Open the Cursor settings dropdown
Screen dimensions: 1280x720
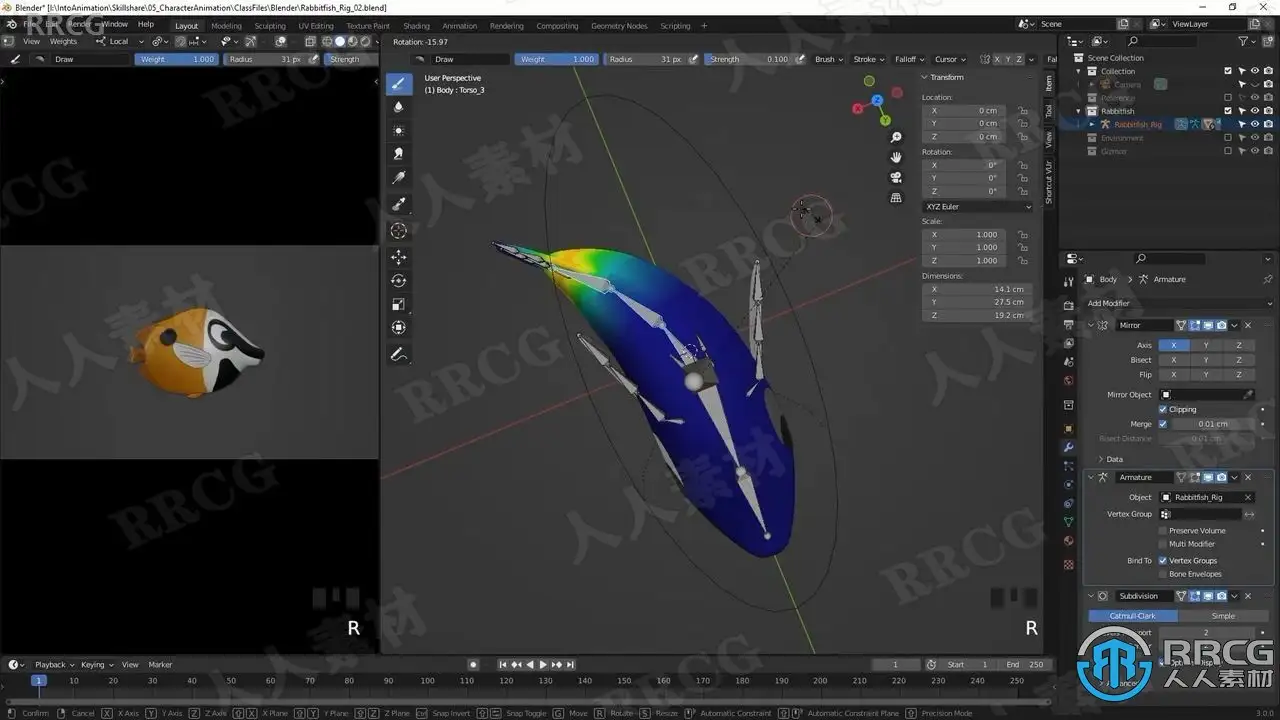coord(949,59)
